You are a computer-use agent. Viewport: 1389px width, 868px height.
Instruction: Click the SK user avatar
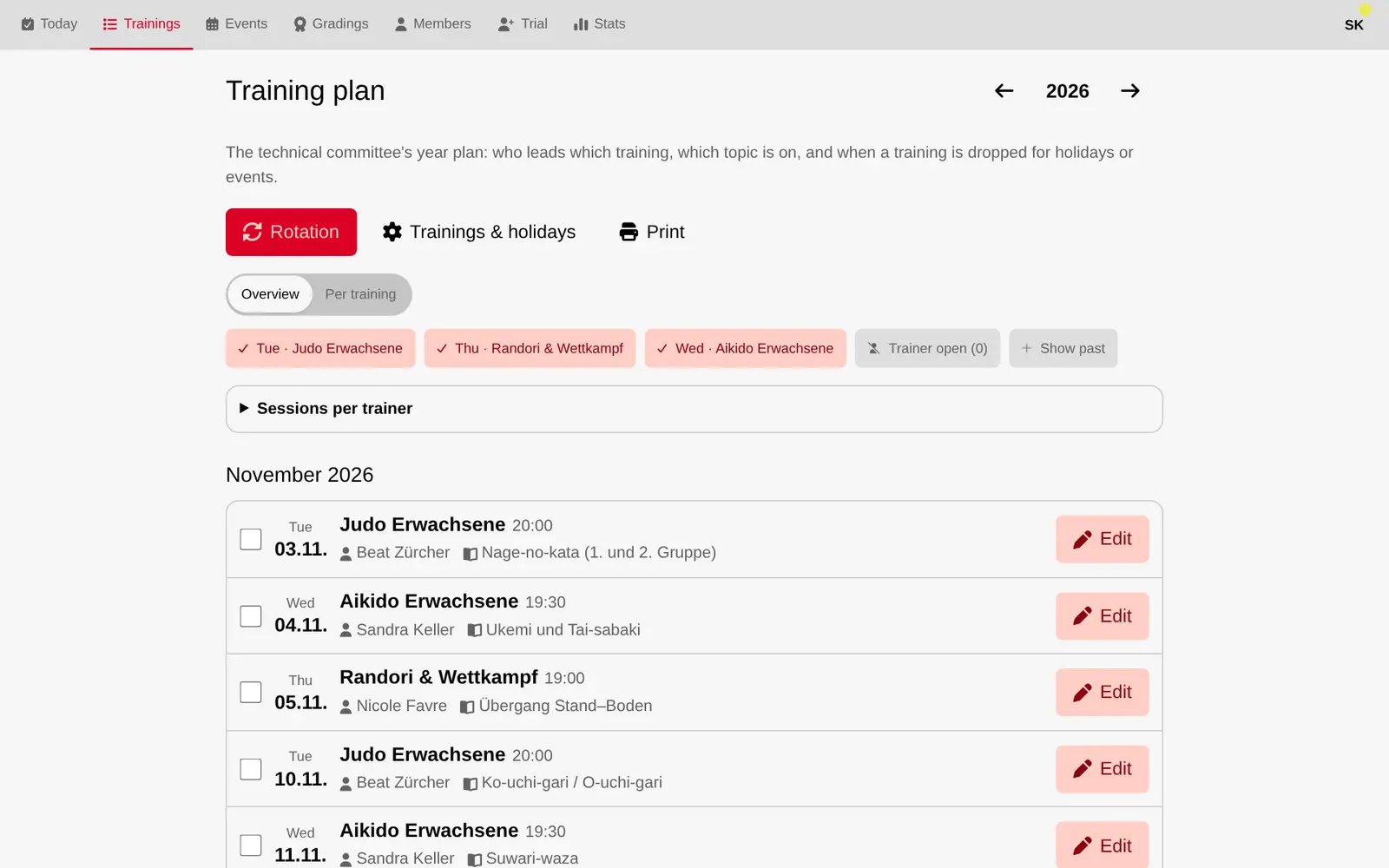pyautogui.click(x=1354, y=24)
